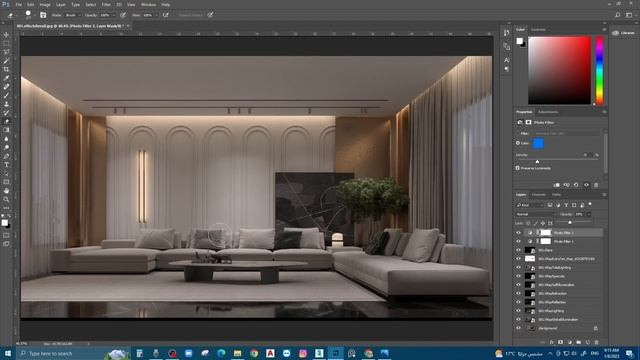Click the blue Photo Filter color swatch
Image resolution: width=640 pixels, height=360 pixels.
tap(538, 143)
